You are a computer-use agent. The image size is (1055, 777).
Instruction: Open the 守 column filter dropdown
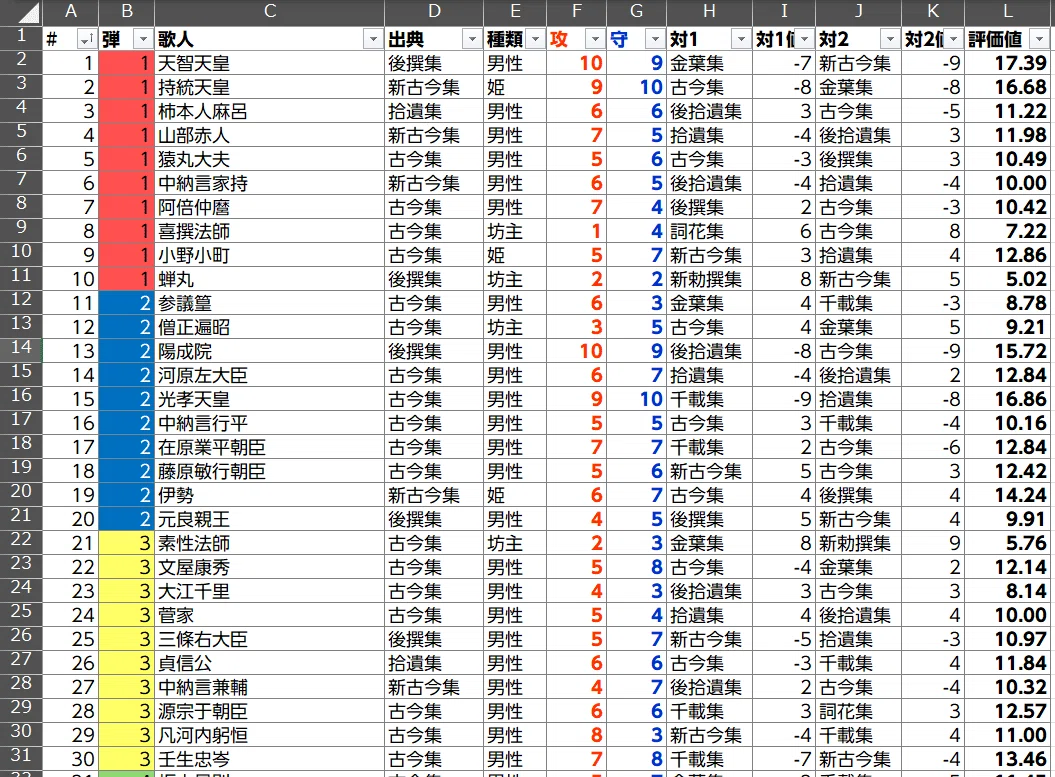(x=655, y=40)
